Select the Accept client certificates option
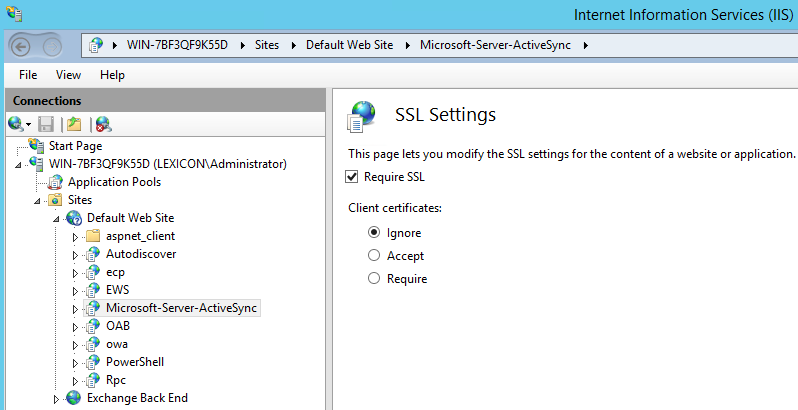The width and height of the screenshot is (798, 410). [374, 255]
